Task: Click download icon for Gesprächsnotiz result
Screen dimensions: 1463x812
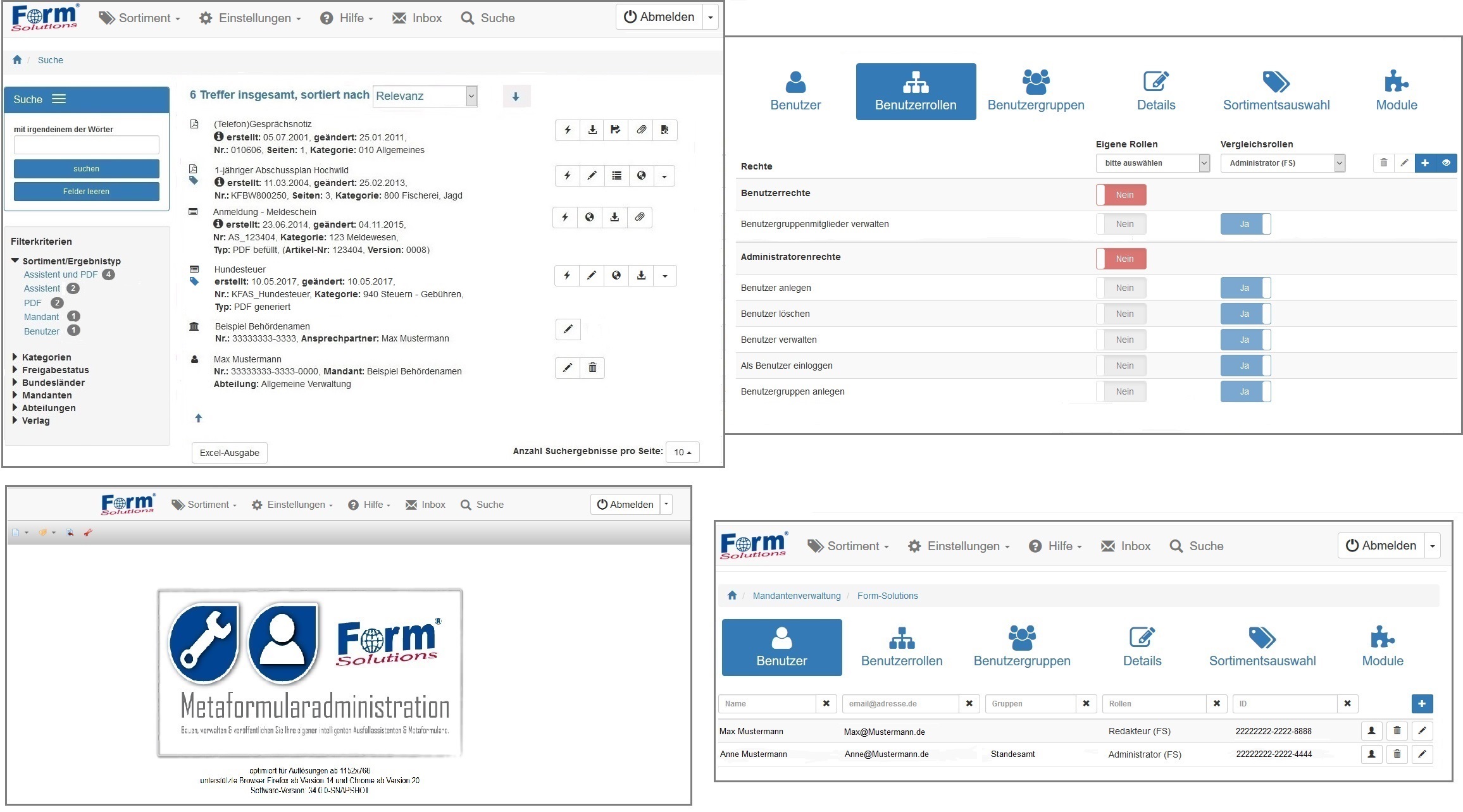Action: pyautogui.click(x=592, y=130)
